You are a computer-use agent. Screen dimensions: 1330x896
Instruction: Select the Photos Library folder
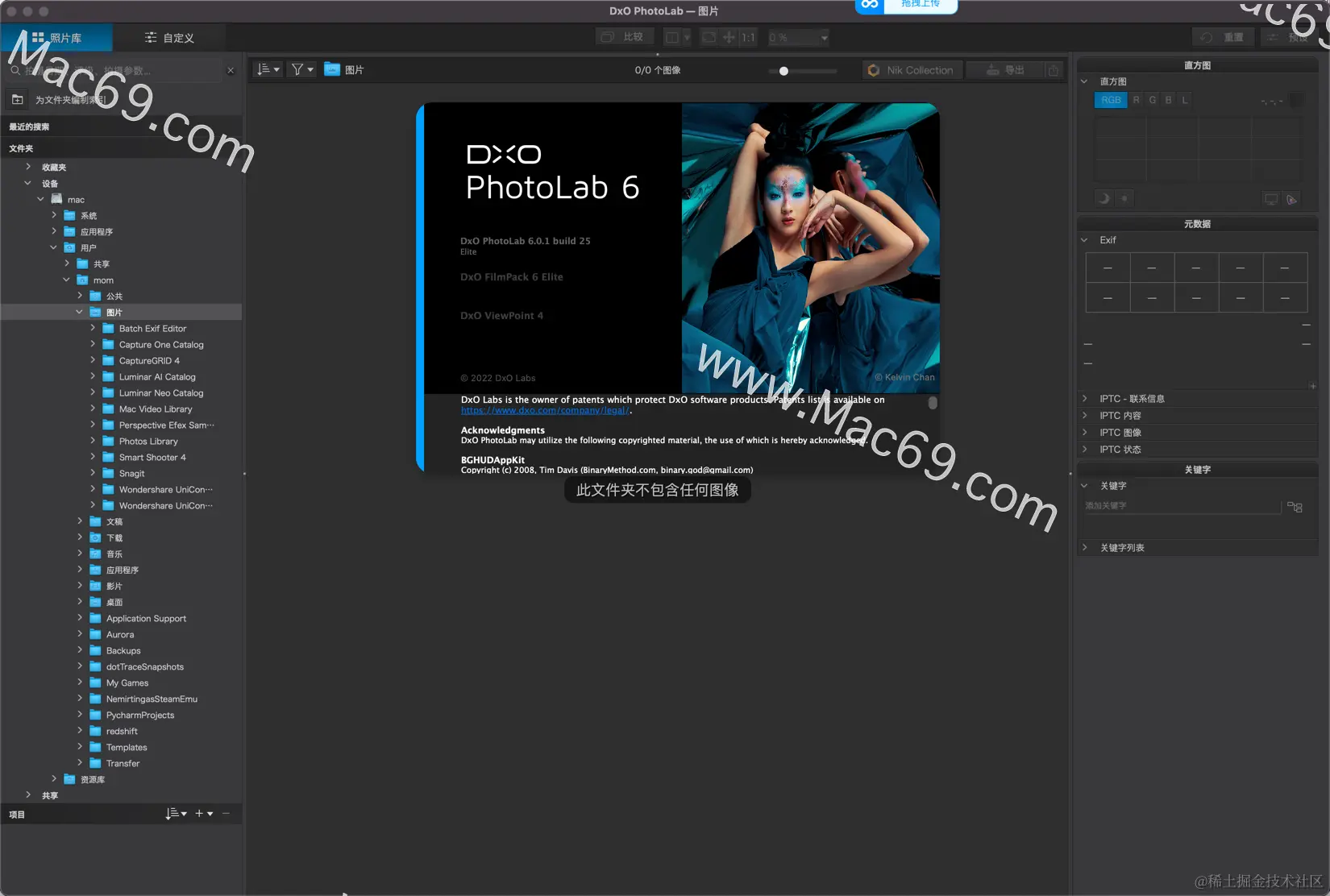148,442
